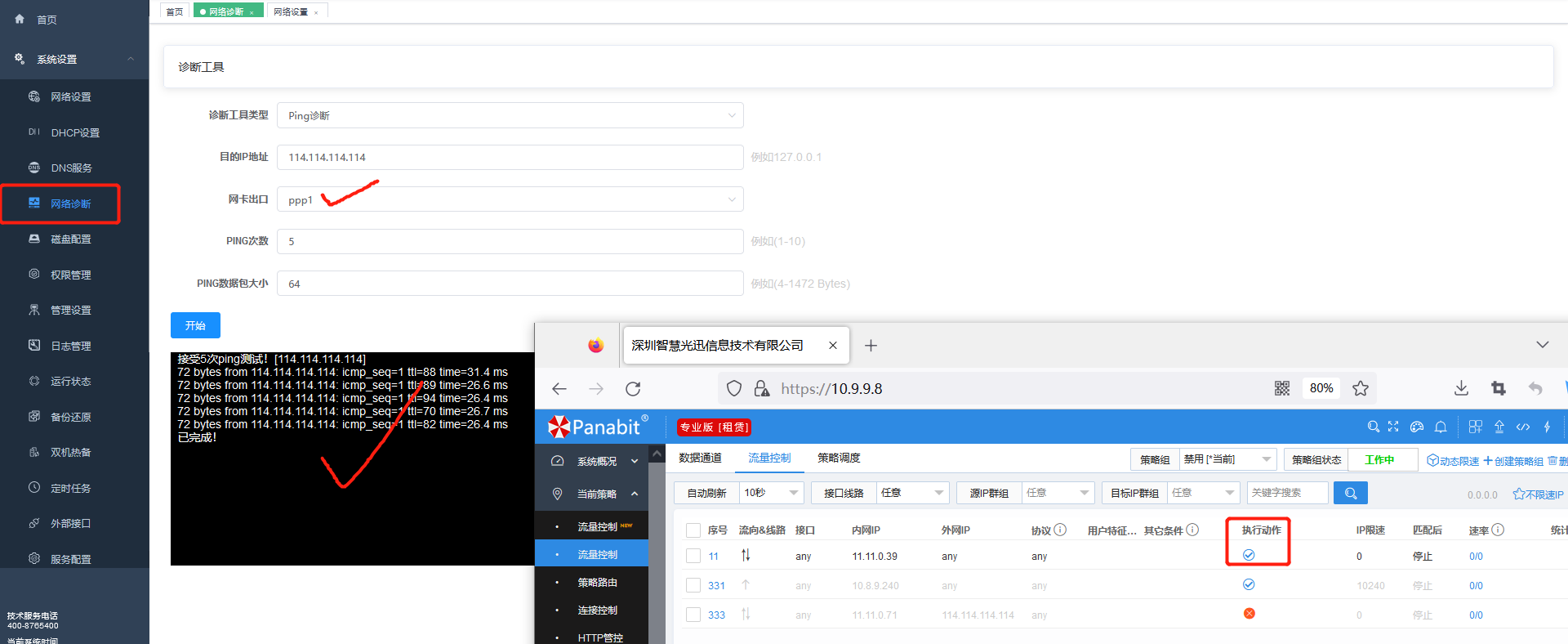Viewport: 1568px width, 644px height.
Task: Click the QR code icon in address bar
Action: coord(1282,388)
